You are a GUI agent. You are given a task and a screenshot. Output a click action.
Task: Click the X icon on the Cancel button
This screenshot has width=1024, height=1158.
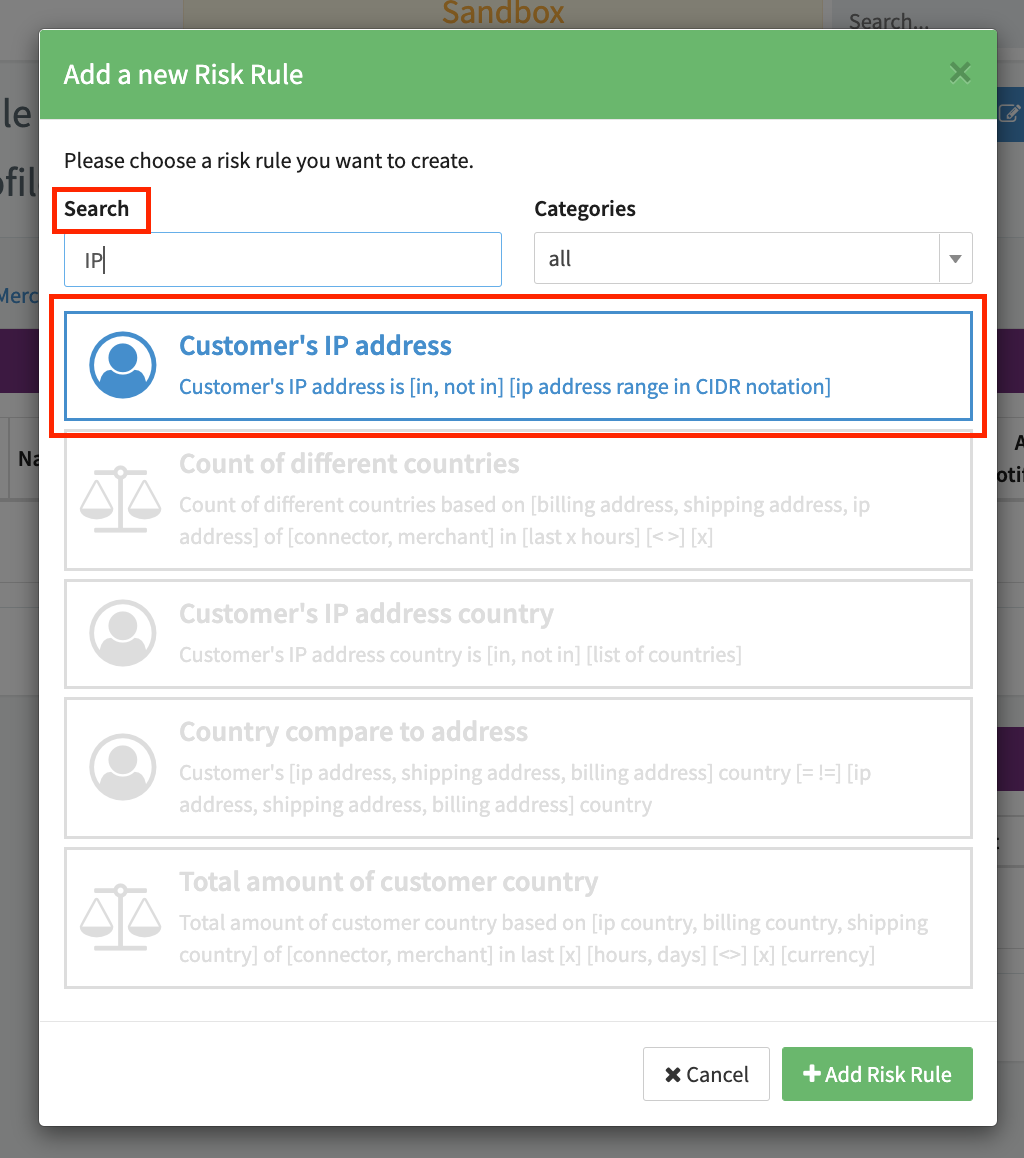click(x=673, y=1075)
